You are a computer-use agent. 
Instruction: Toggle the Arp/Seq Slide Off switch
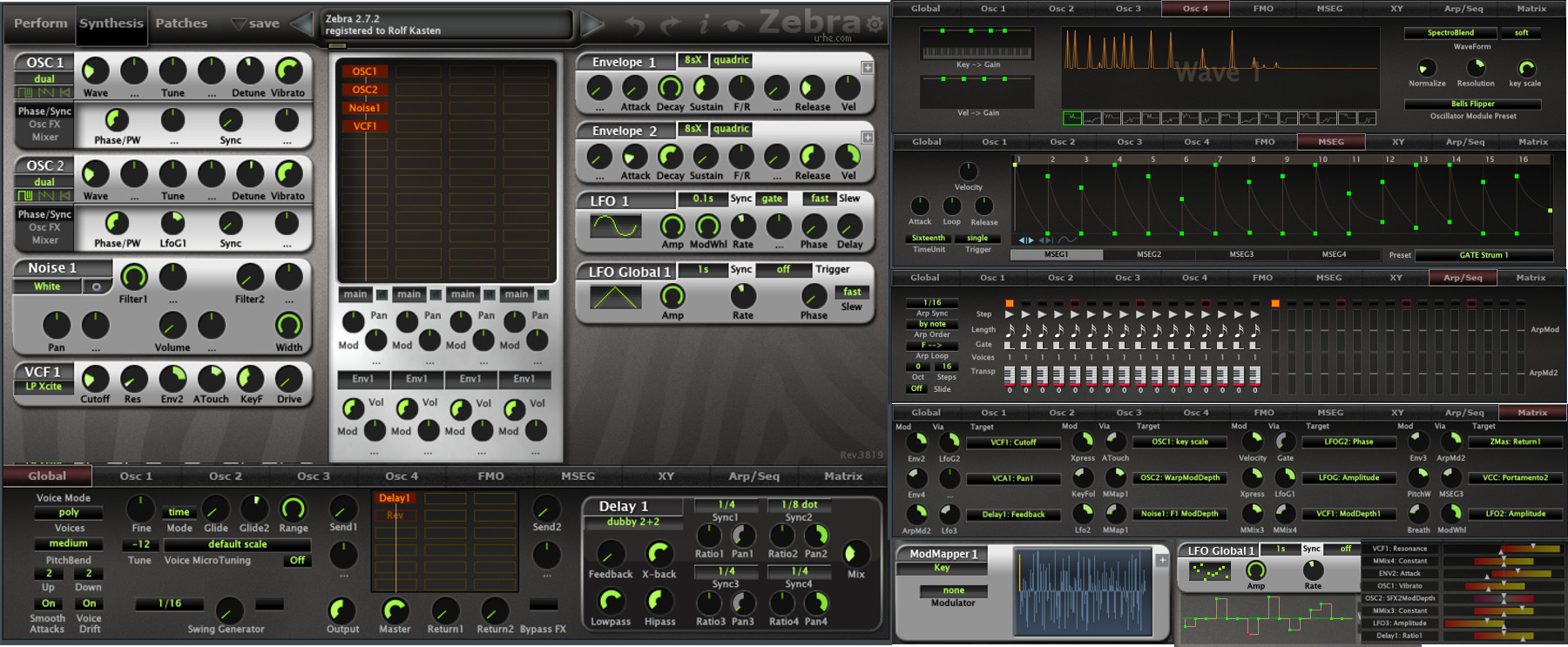(x=917, y=388)
